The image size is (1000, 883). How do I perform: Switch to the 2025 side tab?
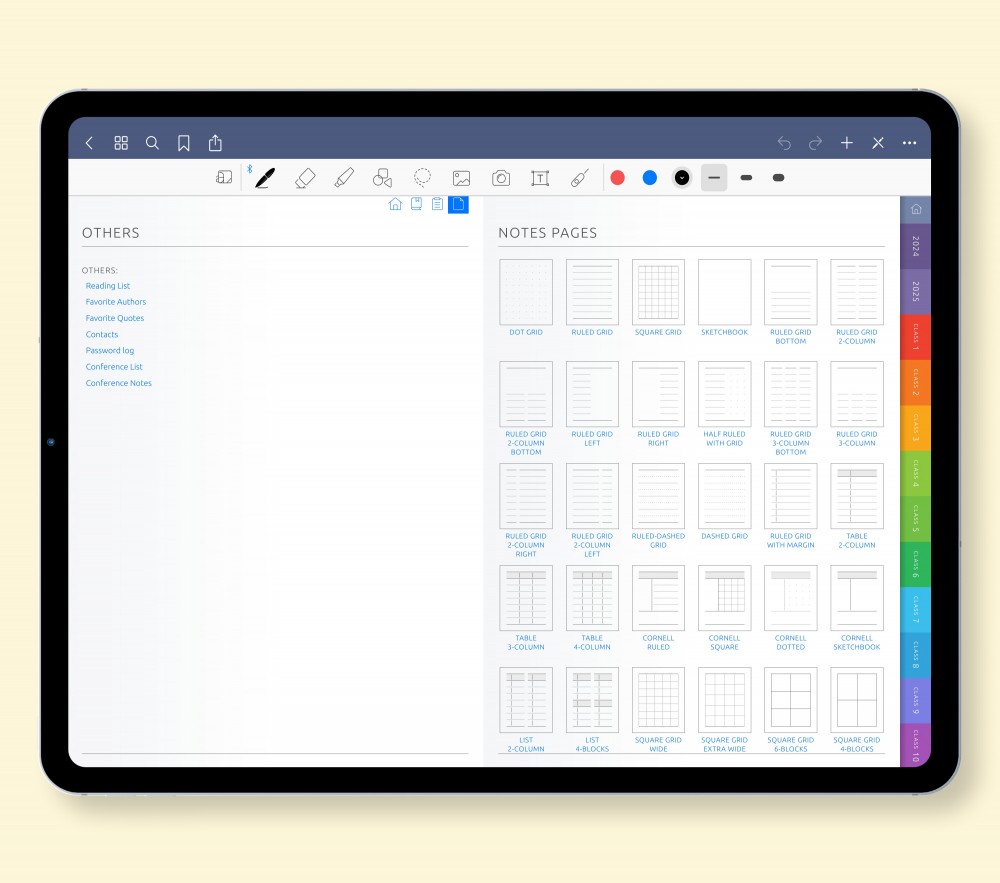(916, 291)
